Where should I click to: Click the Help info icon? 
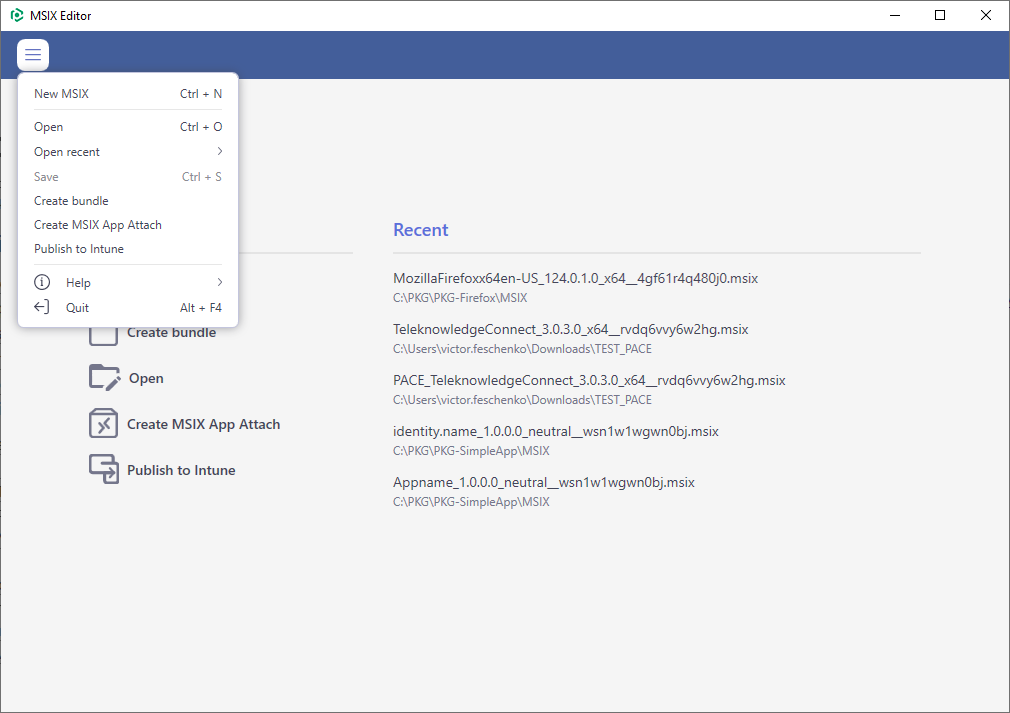[42, 282]
